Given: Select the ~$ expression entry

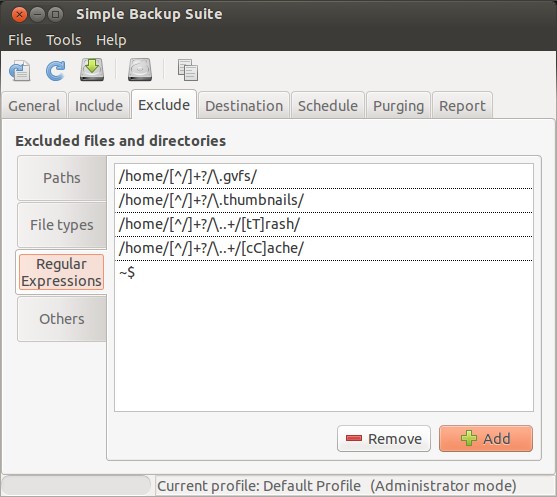Looking at the screenshot, I should pyautogui.click(x=324, y=272).
